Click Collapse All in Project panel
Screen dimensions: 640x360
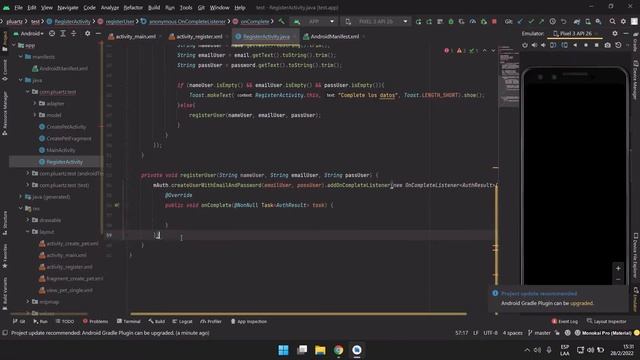click(73, 33)
